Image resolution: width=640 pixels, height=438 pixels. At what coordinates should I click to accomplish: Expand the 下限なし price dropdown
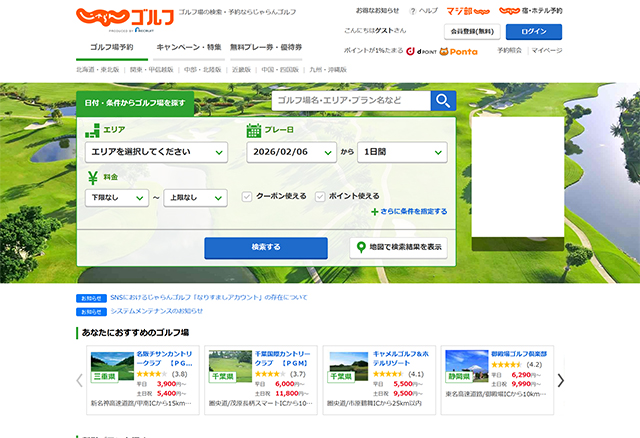[x=116, y=198]
